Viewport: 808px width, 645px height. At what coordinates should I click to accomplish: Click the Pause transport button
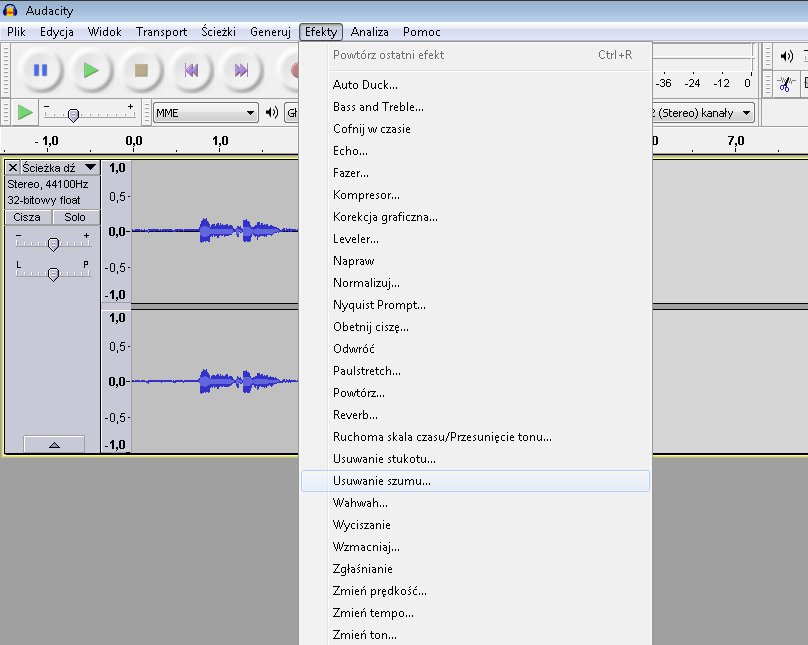tap(40, 70)
